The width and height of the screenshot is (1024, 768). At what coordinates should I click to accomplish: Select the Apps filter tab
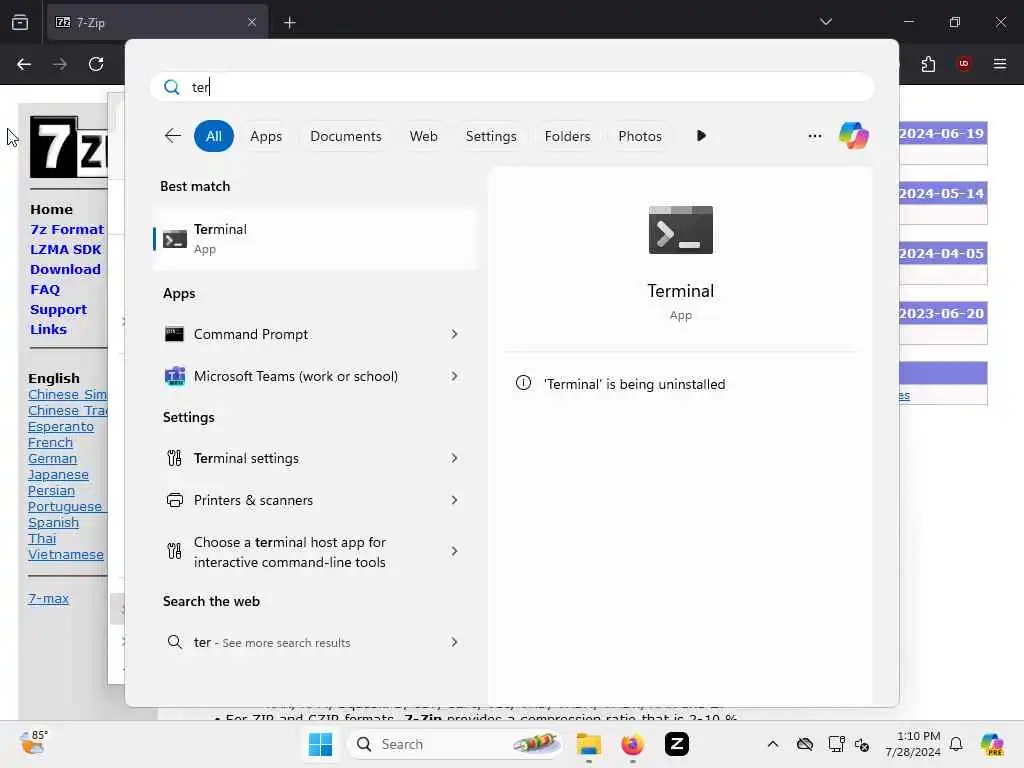tap(266, 136)
